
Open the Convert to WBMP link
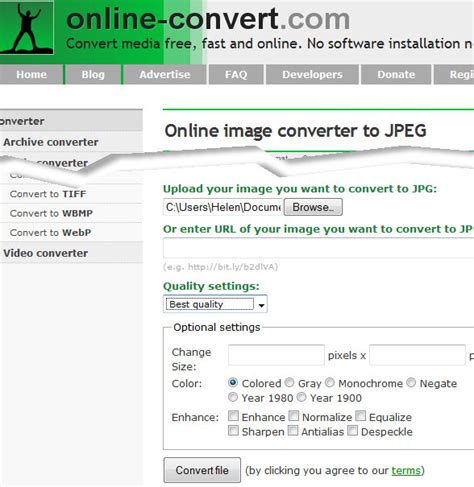(51, 213)
